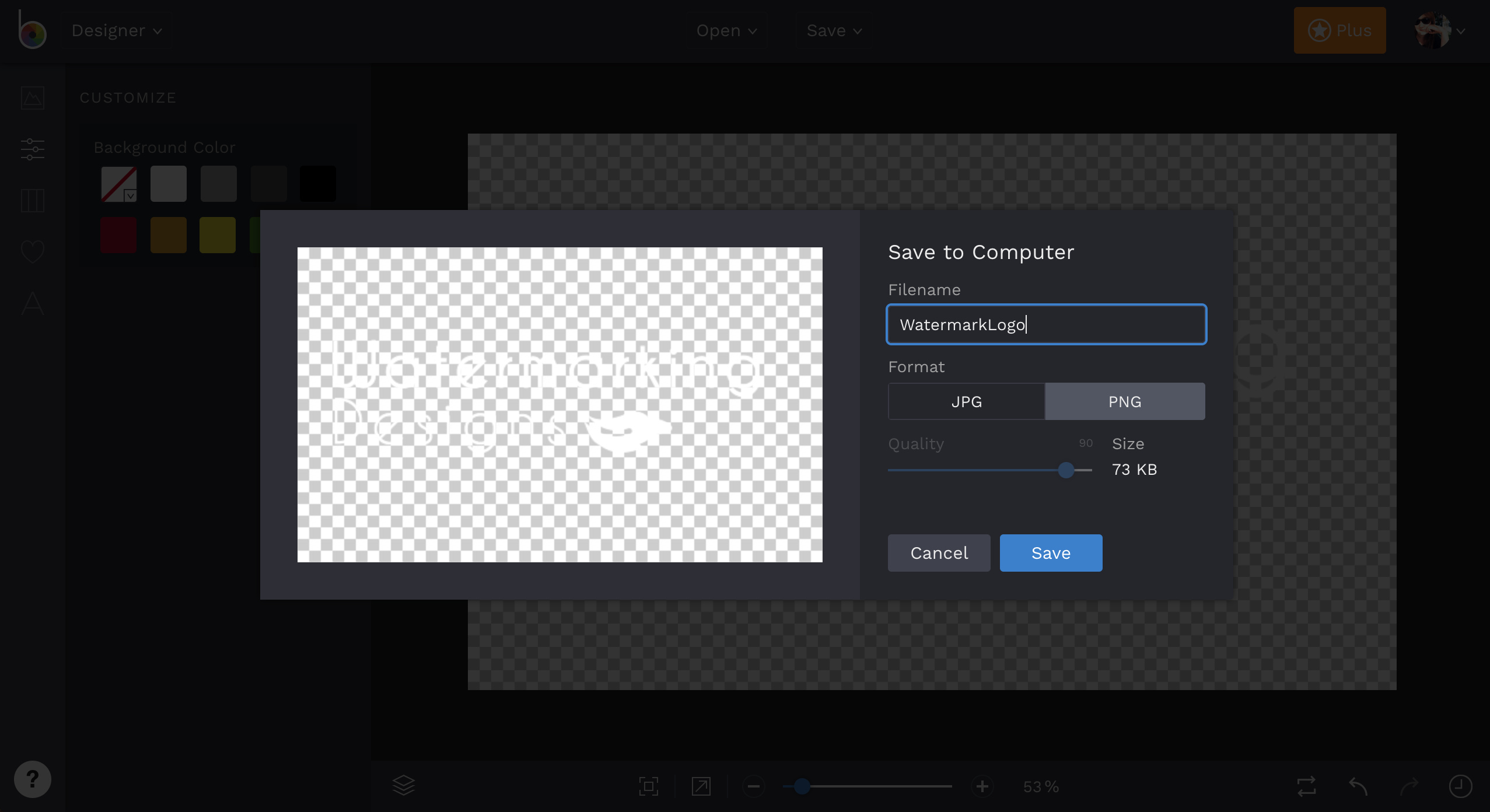Viewport: 1490px width, 812px height.
Task: Pick the medium gray background swatch
Action: (219, 184)
